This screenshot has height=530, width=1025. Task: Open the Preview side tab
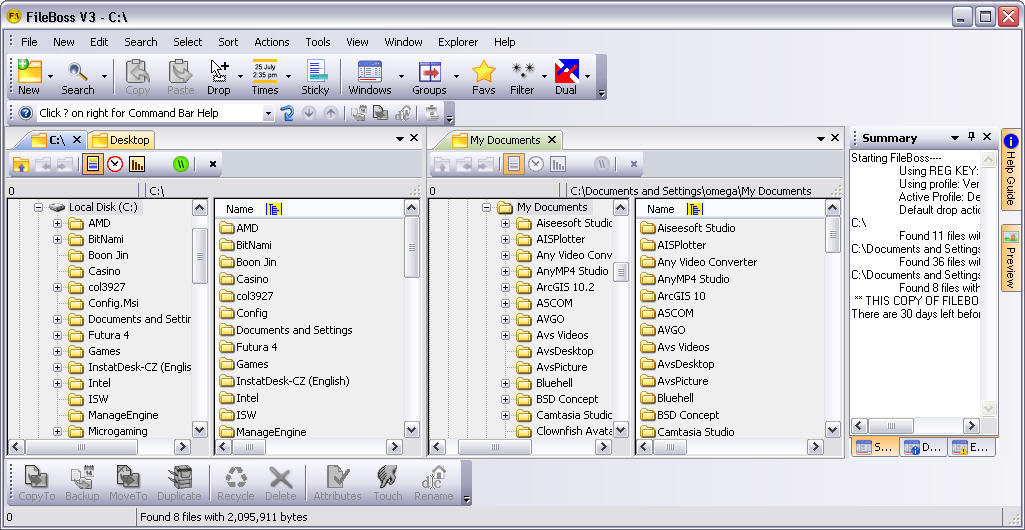click(1011, 258)
